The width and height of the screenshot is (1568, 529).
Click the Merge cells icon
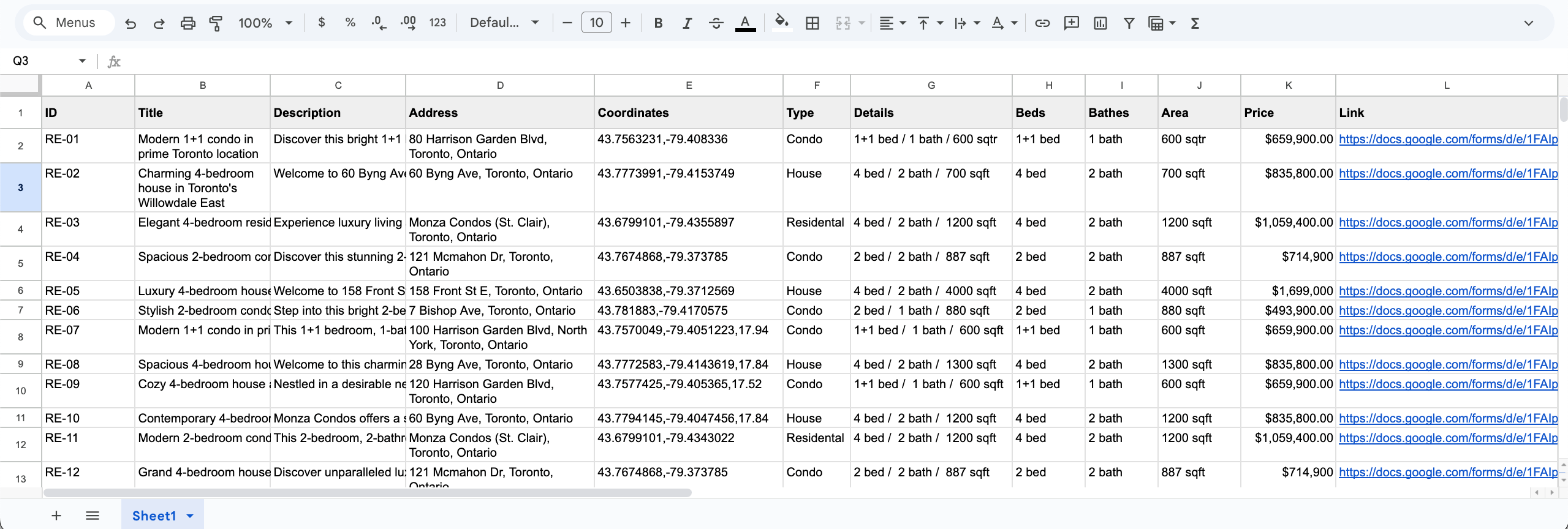point(843,23)
